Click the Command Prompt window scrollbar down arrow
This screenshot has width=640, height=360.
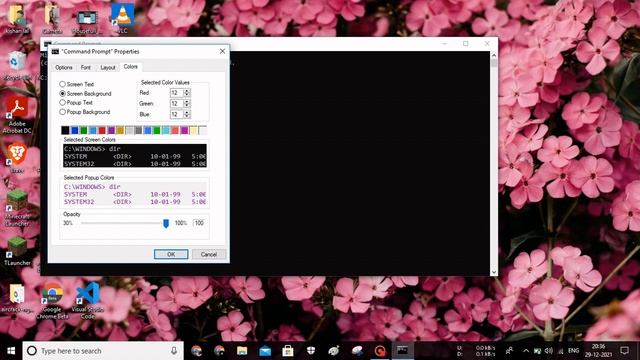(494, 272)
